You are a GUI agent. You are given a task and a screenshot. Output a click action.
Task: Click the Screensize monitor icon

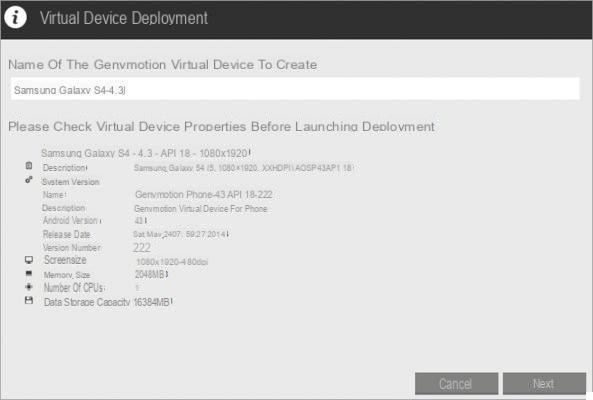[29, 260]
